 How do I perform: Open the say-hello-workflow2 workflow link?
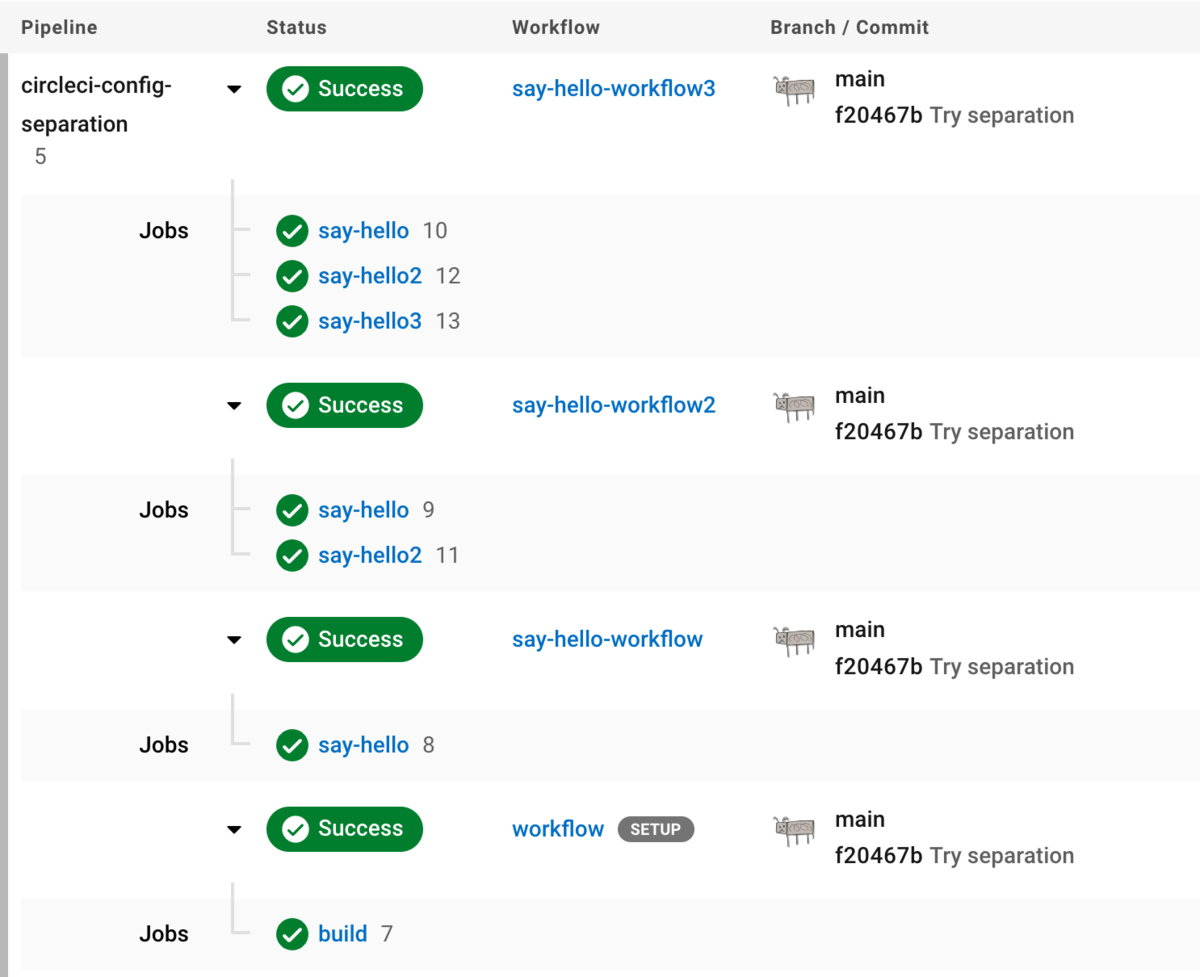coord(613,405)
